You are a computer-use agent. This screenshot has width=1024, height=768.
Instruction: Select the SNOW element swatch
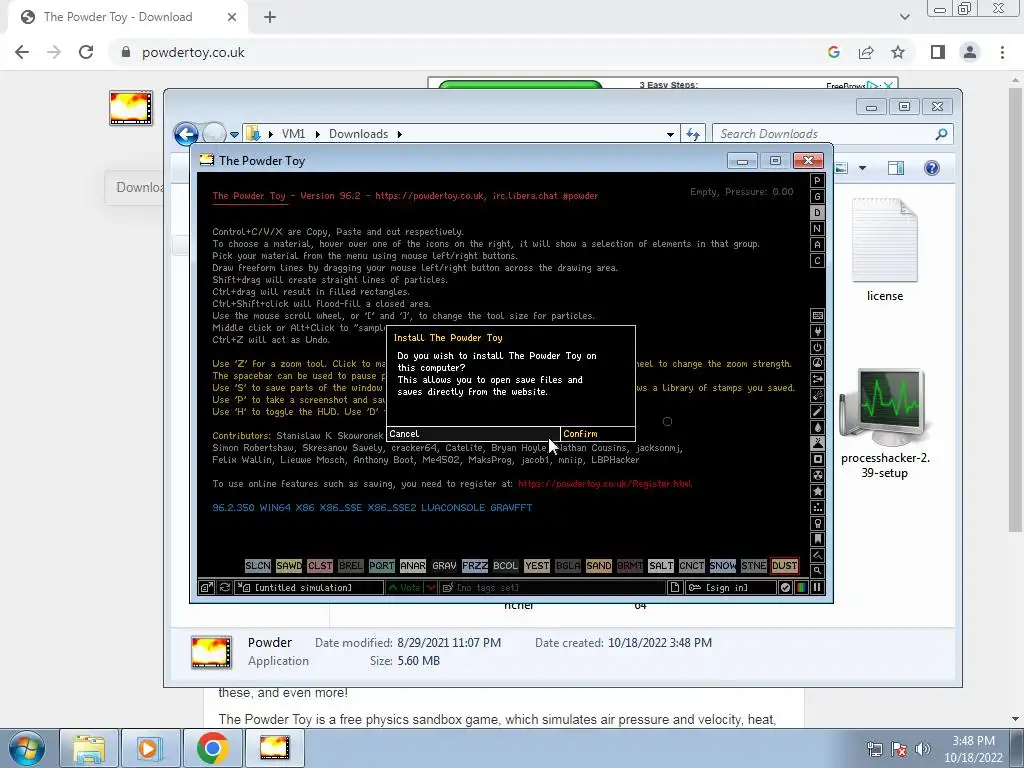[x=722, y=566]
